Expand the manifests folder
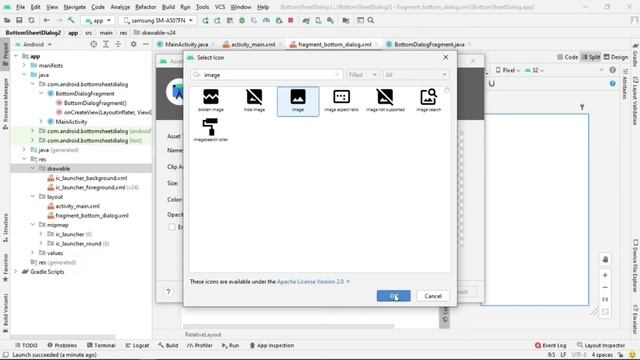640x360 pixels. click(24, 65)
